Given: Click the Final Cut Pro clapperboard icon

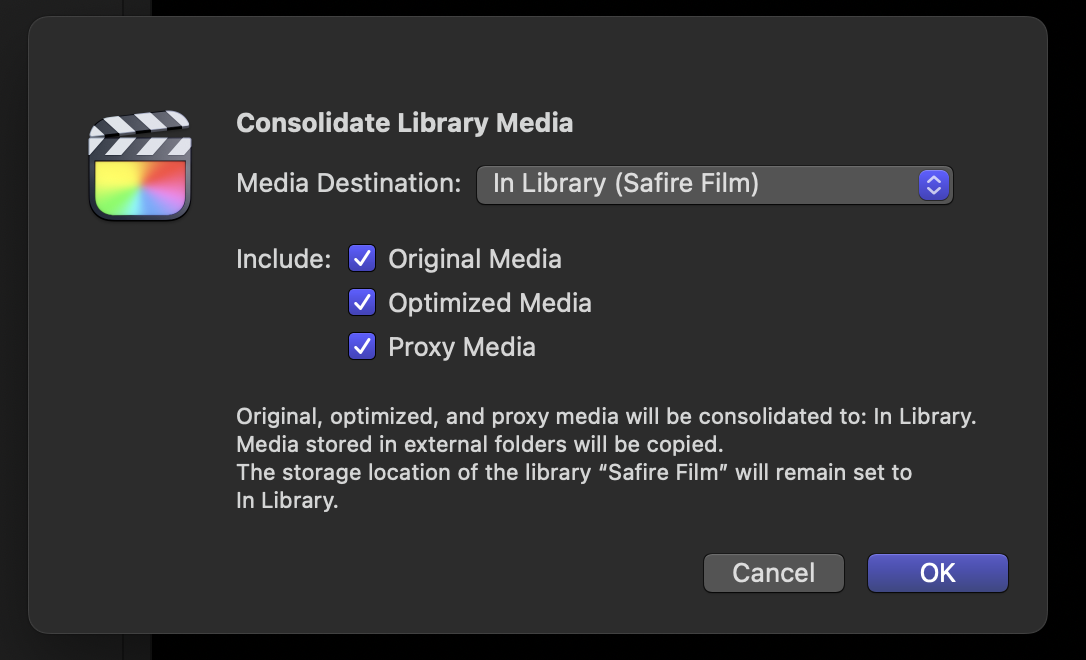Looking at the screenshot, I should click(139, 166).
